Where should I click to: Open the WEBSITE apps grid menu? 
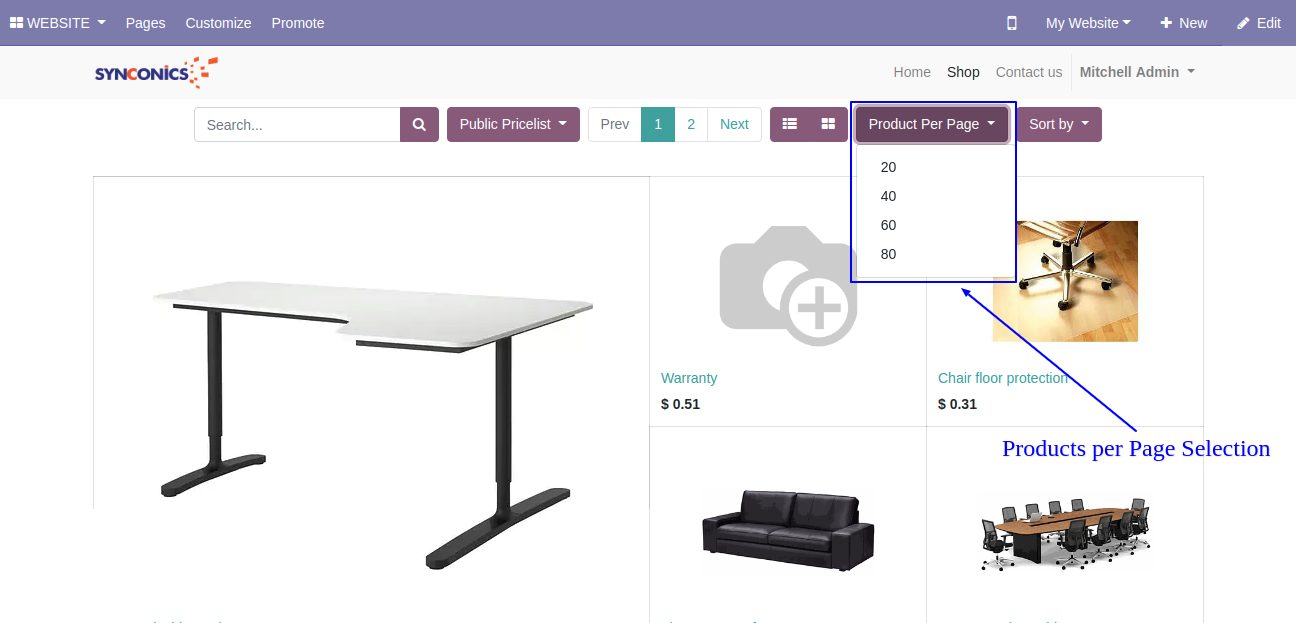58,23
